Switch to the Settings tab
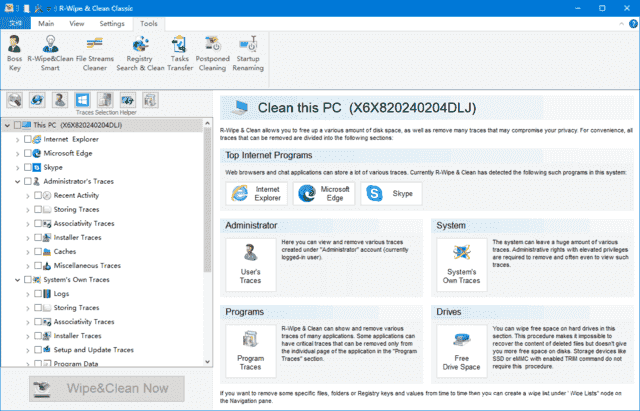This screenshot has height=411, width=640. [x=112, y=22]
